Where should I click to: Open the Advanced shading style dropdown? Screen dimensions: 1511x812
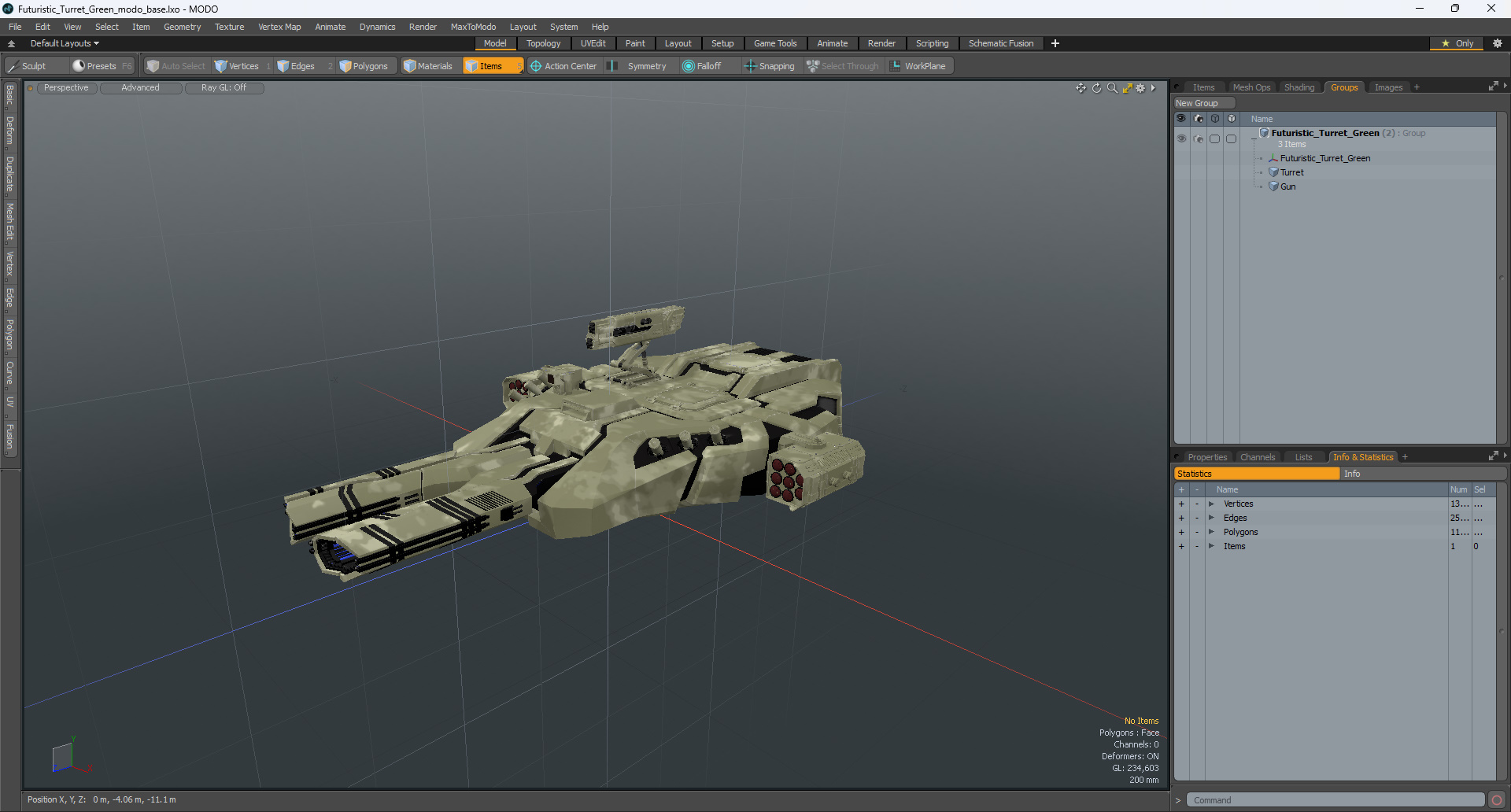141,88
